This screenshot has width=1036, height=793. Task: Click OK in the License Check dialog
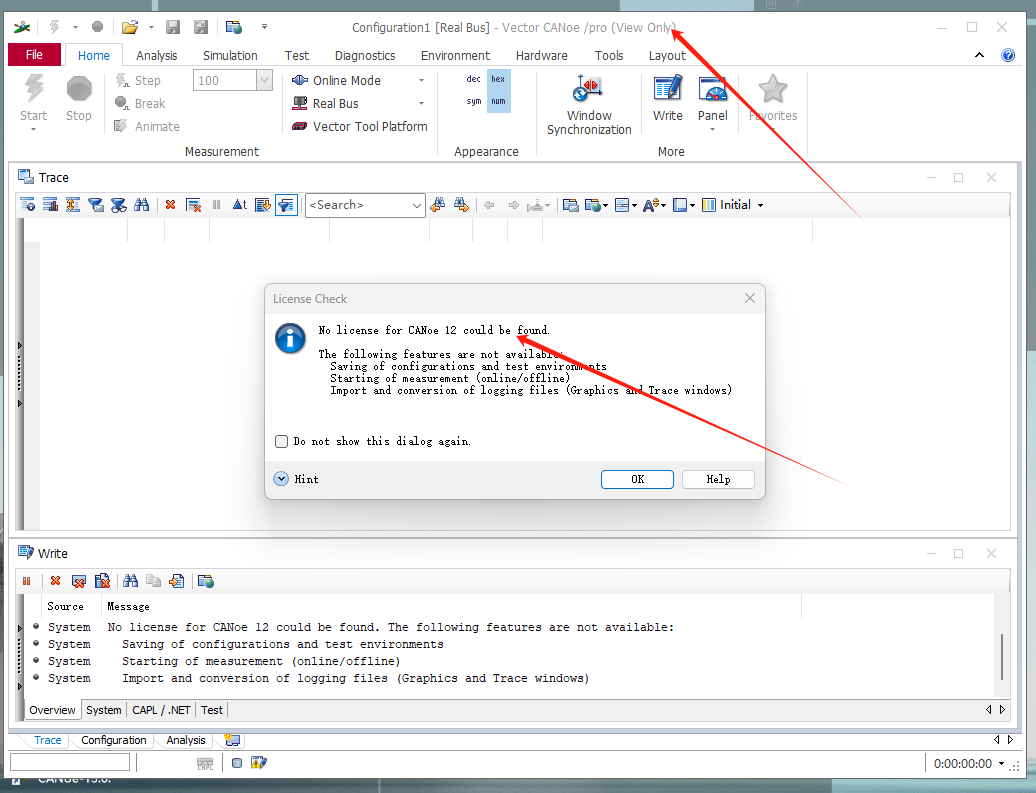coord(637,479)
